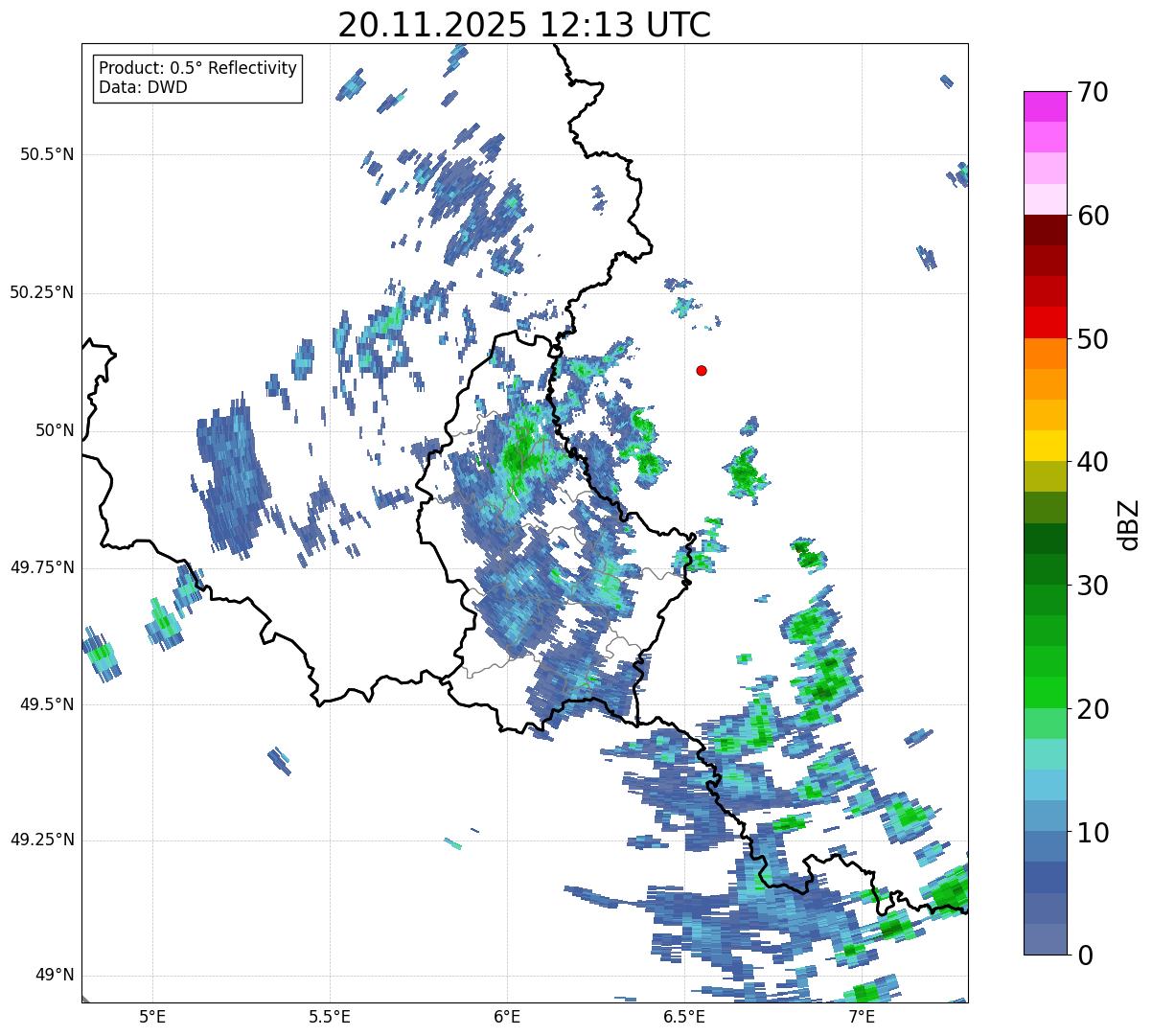This screenshot has height=1036, width=1152.
Task: Pick the bright magenta swatch atop the colorbar
Action: [x=1046, y=106]
